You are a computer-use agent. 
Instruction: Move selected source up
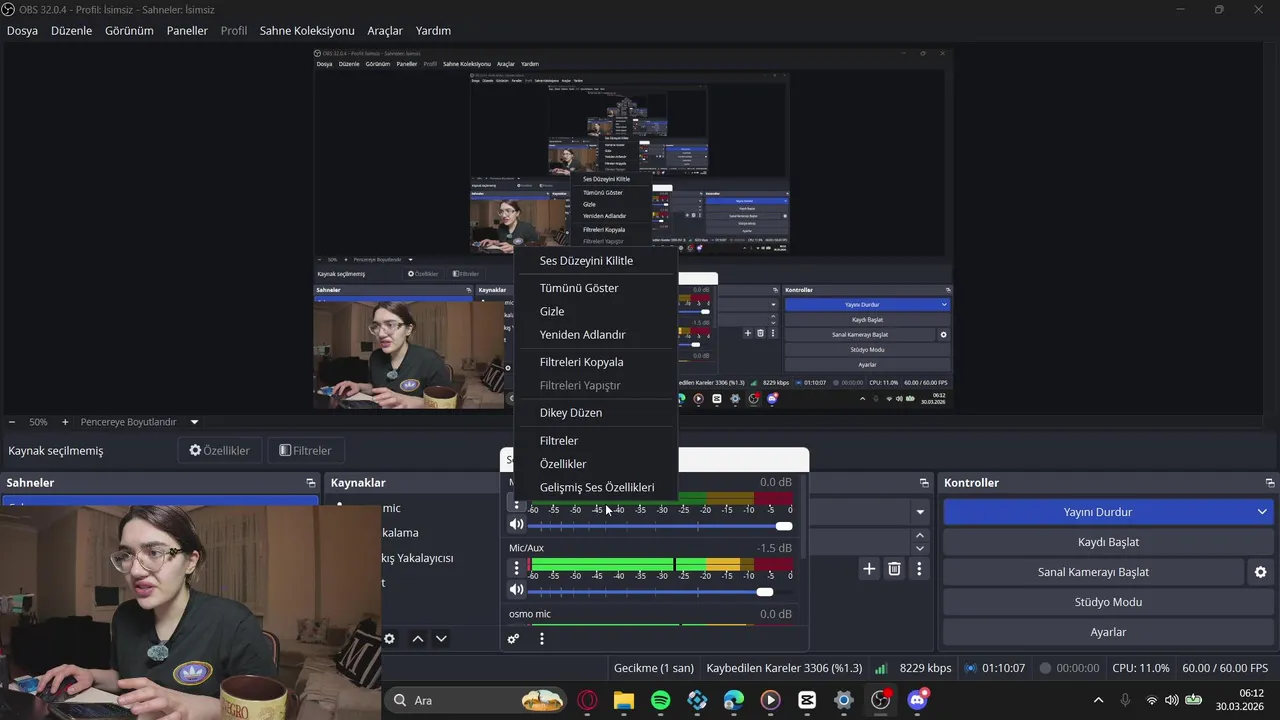tap(418, 639)
